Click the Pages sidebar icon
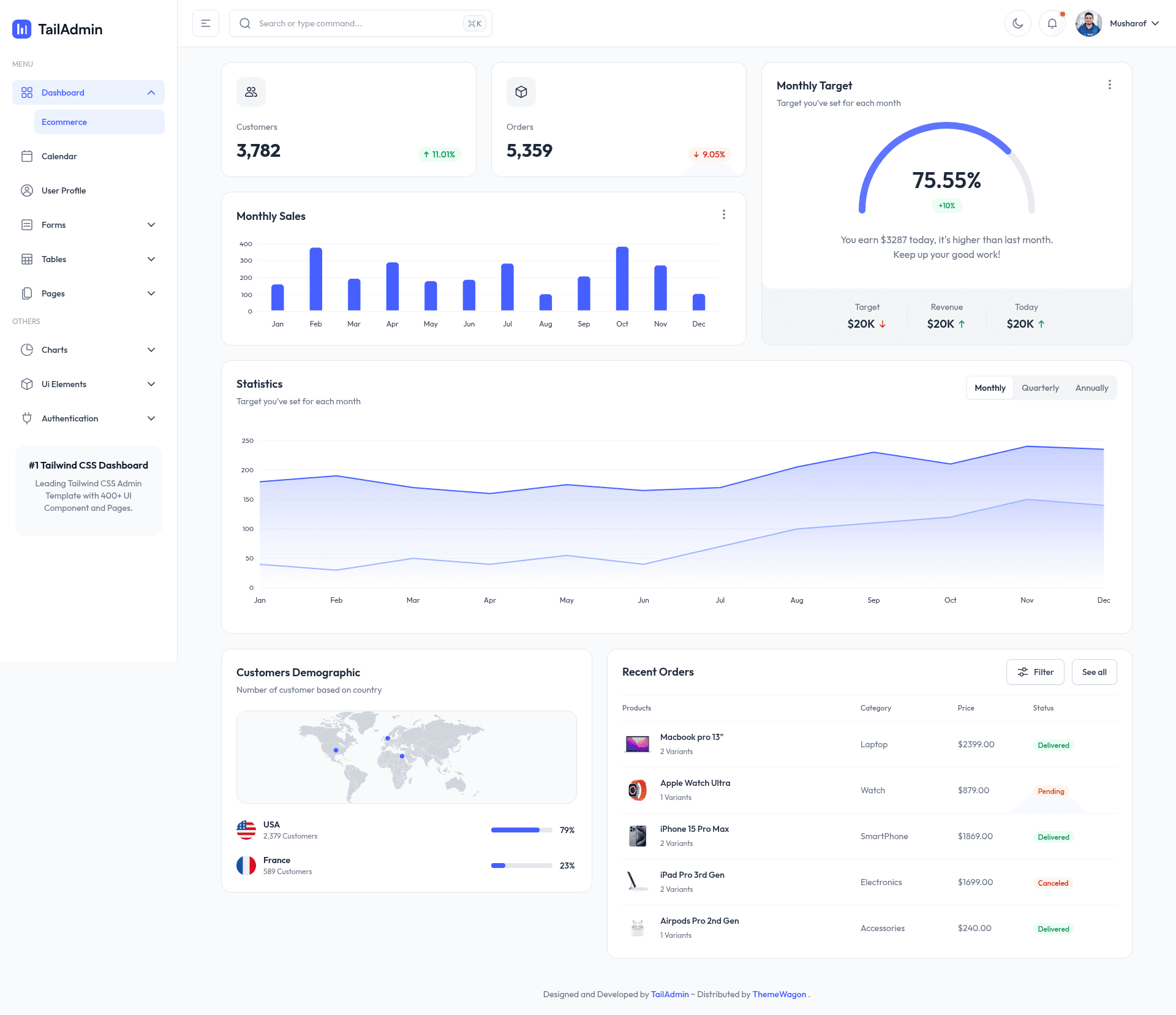The image size is (1176, 1015). (27, 293)
